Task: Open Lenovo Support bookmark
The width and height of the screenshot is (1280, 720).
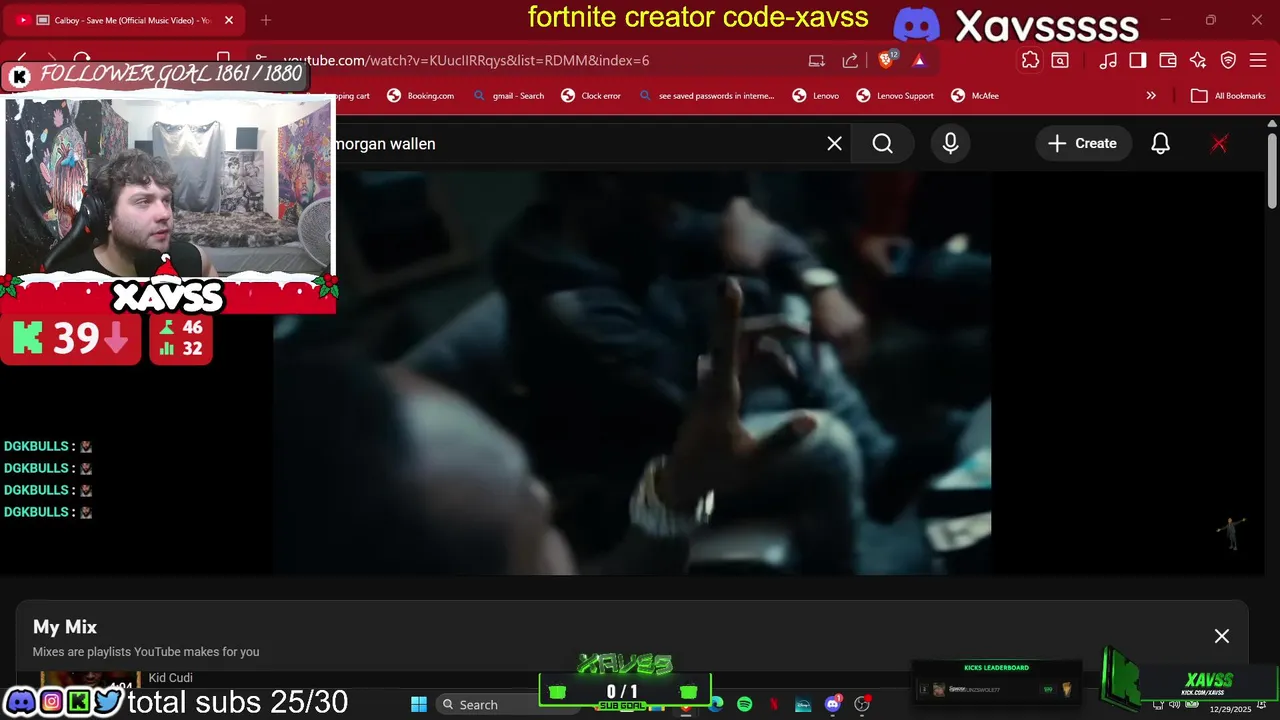Action: tap(895, 96)
